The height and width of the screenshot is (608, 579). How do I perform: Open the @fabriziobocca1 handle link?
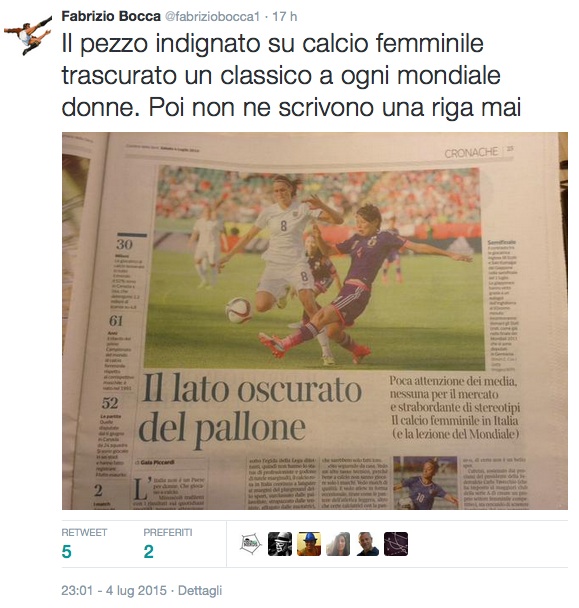213,17
